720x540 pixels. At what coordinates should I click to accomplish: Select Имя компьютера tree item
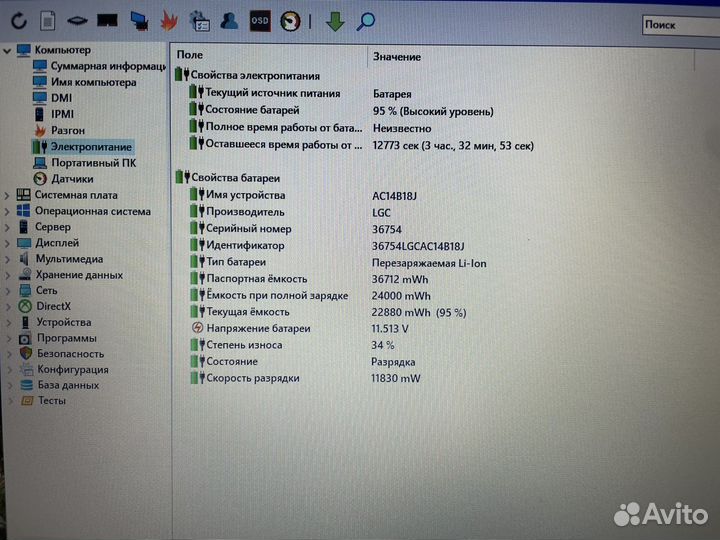tap(84, 82)
